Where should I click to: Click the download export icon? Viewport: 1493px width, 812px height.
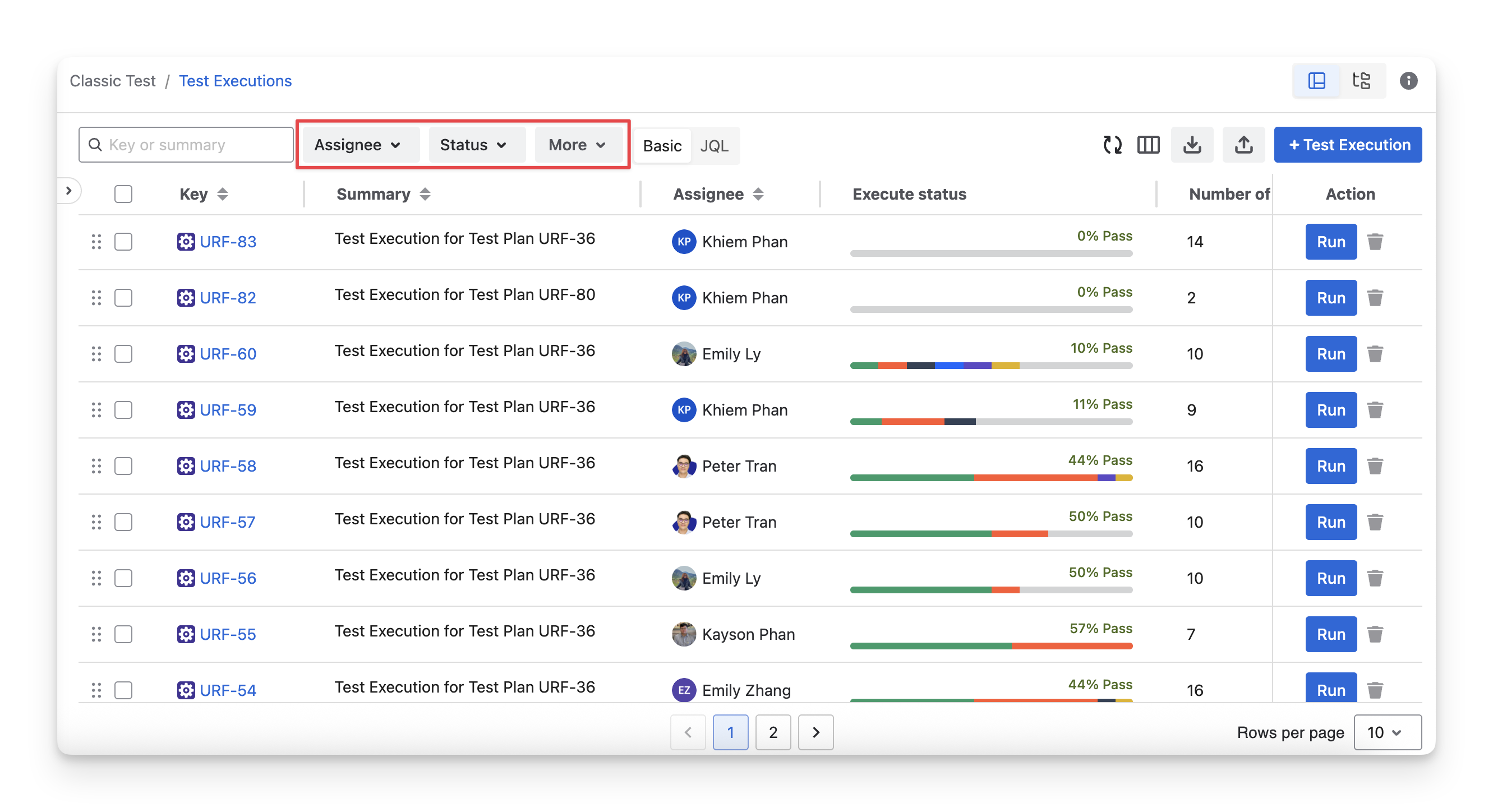(x=1192, y=145)
